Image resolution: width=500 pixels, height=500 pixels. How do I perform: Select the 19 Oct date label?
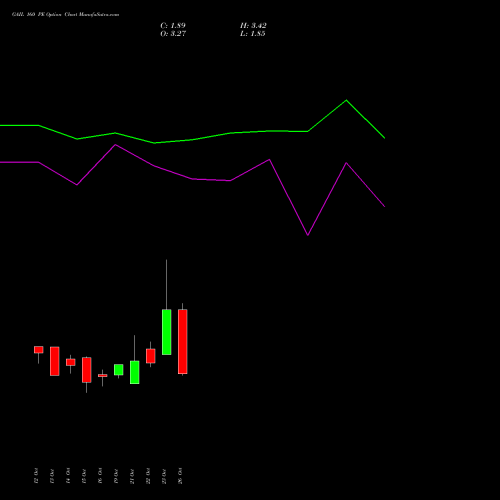coord(116,476)
